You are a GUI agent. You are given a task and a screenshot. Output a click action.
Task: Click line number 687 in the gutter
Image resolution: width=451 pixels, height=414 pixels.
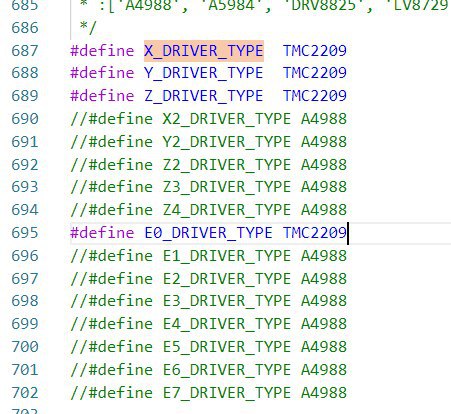tap(25, 51)
